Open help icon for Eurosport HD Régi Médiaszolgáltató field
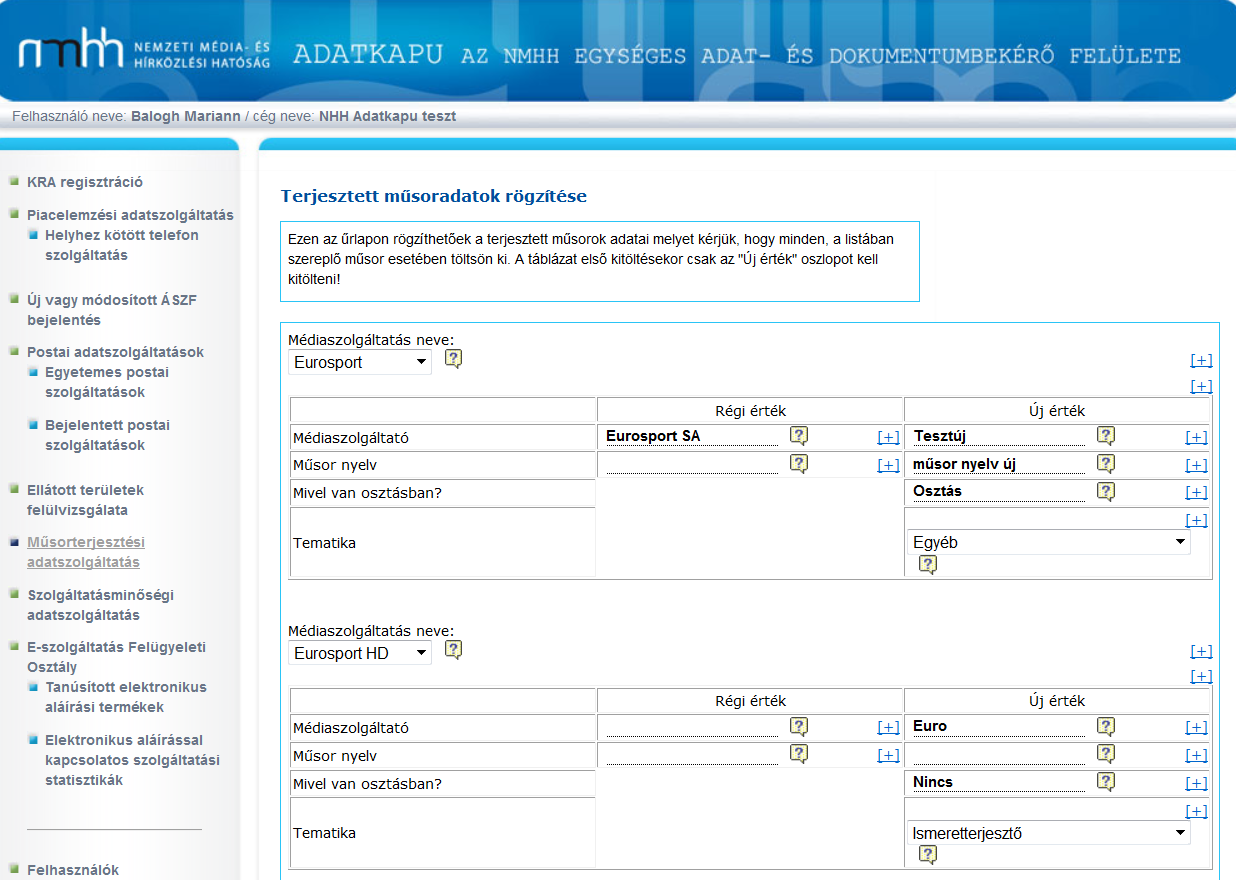The width and height of the screenshot is (1236, 880). pyautogui.click(x=798, y=726)
